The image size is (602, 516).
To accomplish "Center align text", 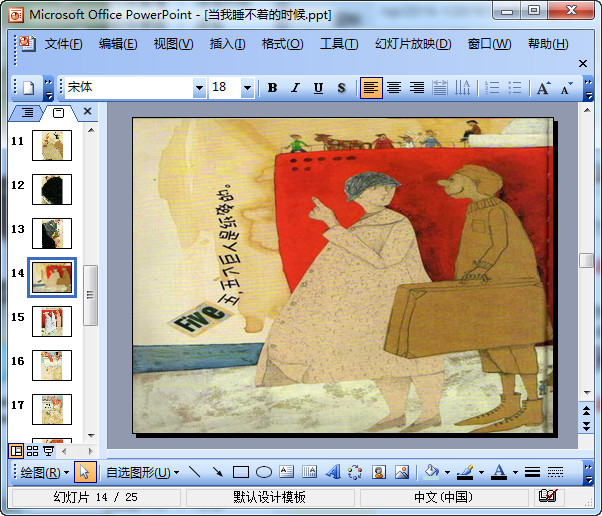I will (x=394, y=88).
